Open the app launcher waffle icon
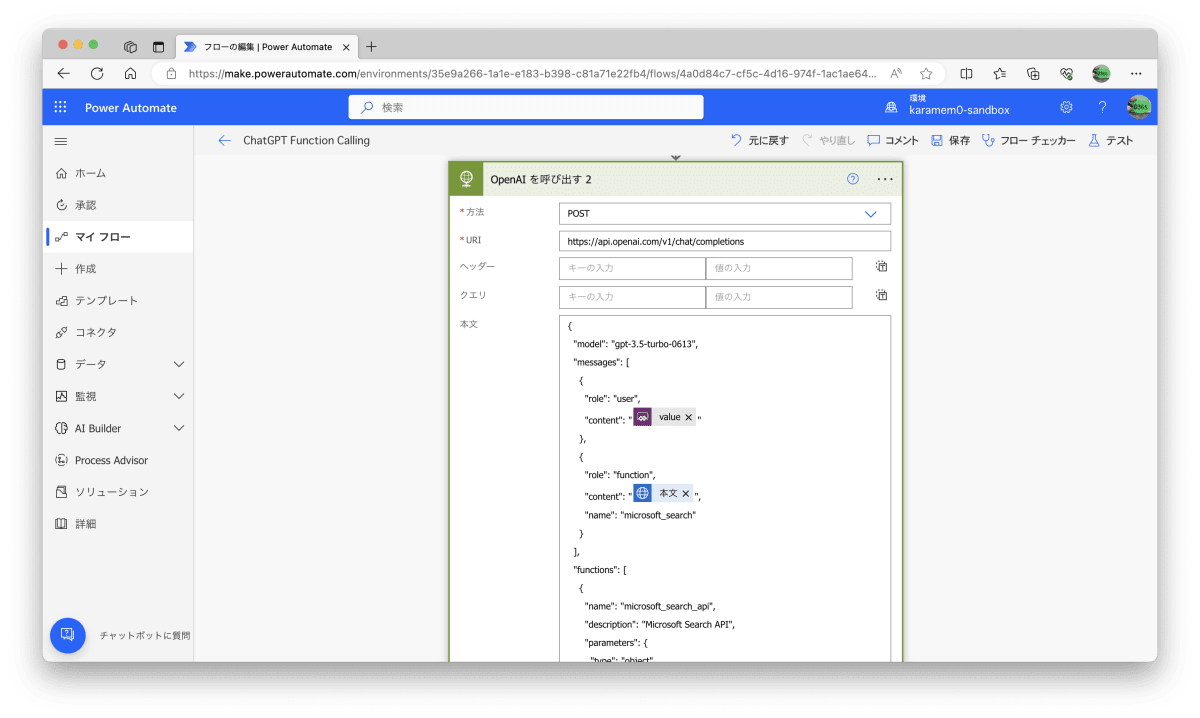 (60, 108)
